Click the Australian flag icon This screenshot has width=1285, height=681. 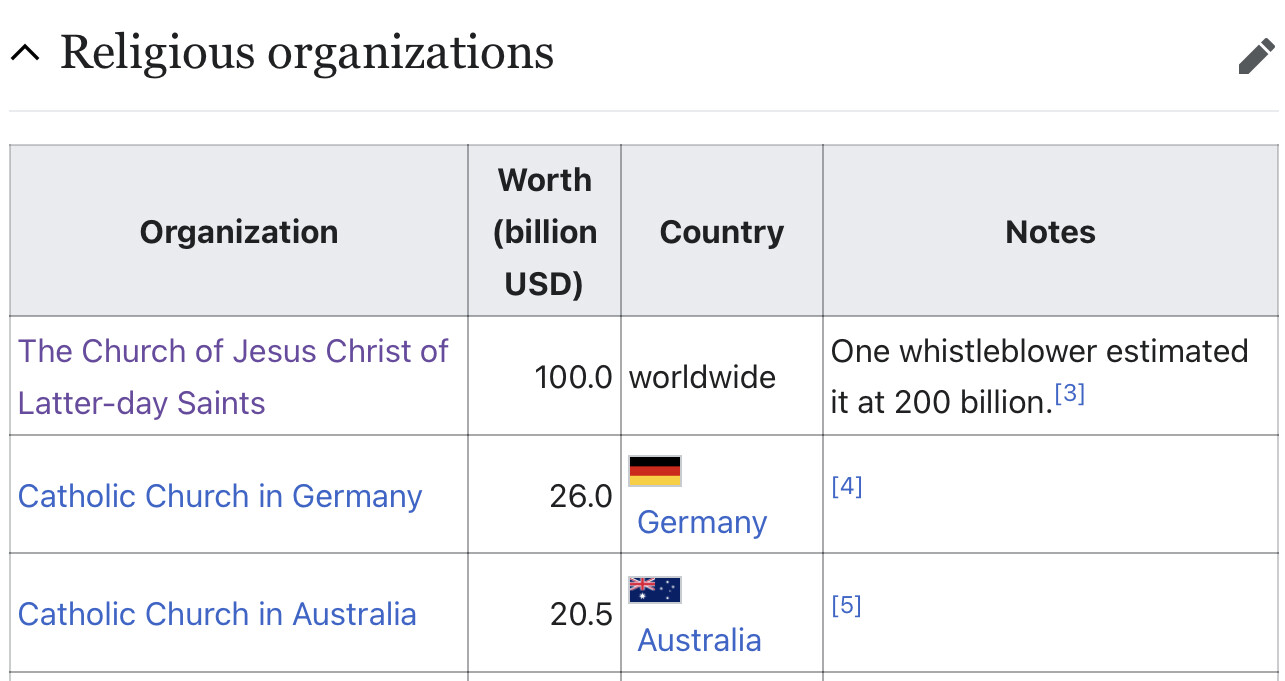point(655,590)
